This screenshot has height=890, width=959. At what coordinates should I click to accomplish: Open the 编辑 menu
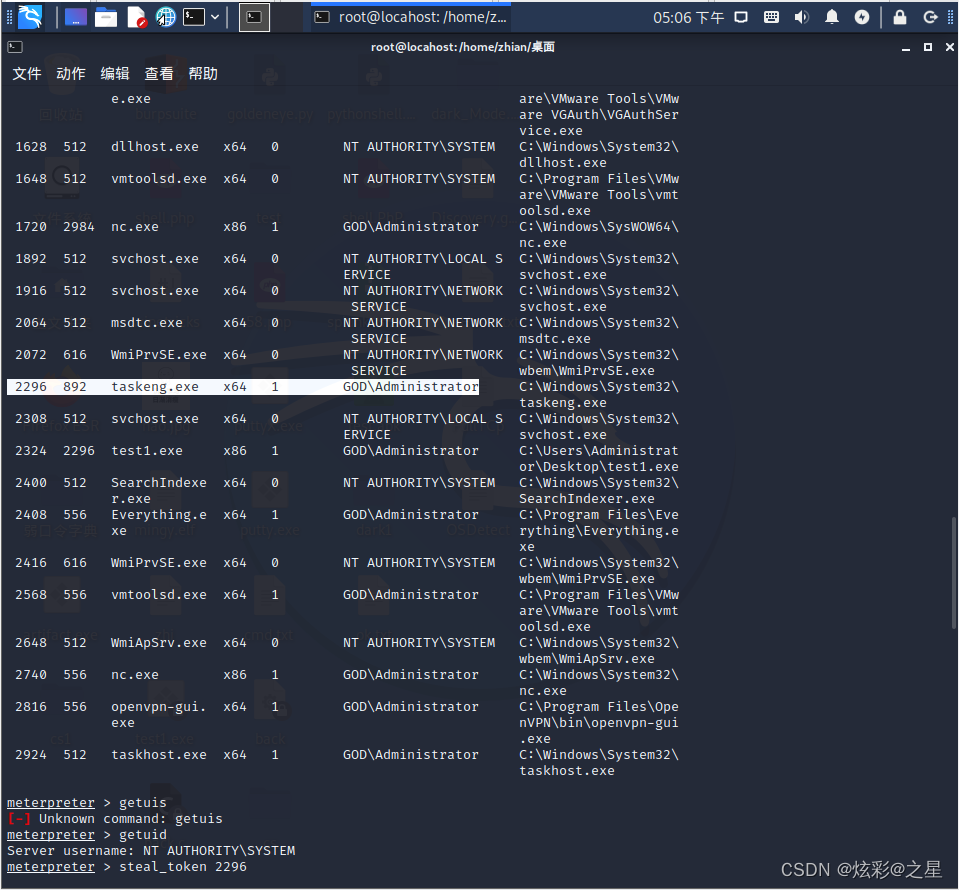click(x=115, y=73)
